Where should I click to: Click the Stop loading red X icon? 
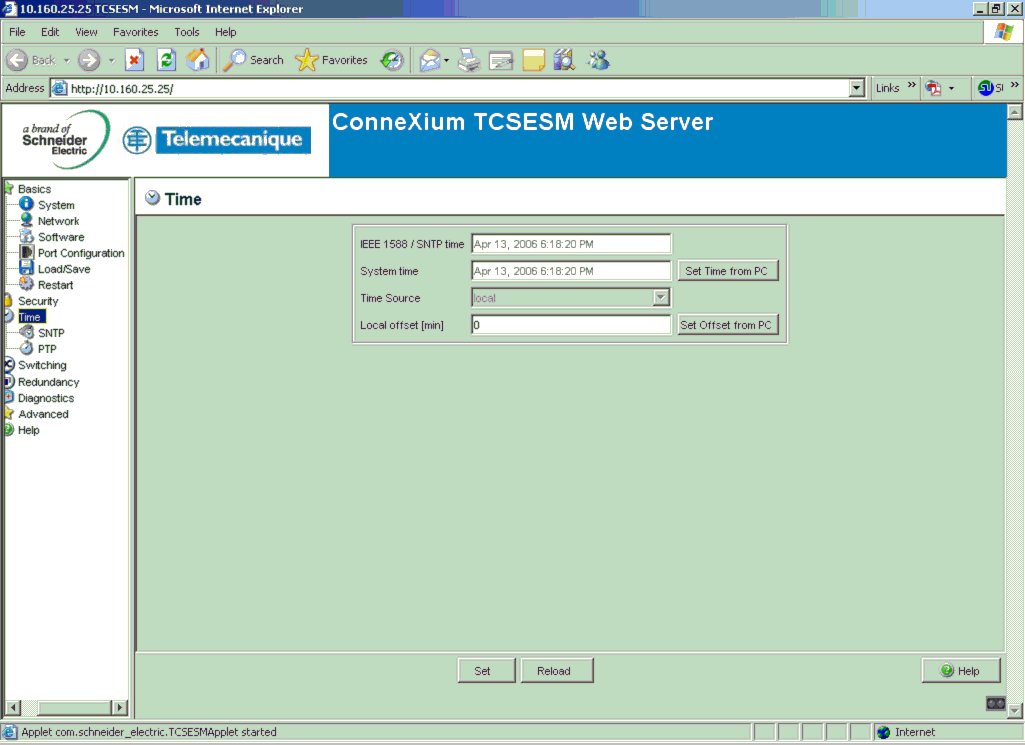point(134,60)
